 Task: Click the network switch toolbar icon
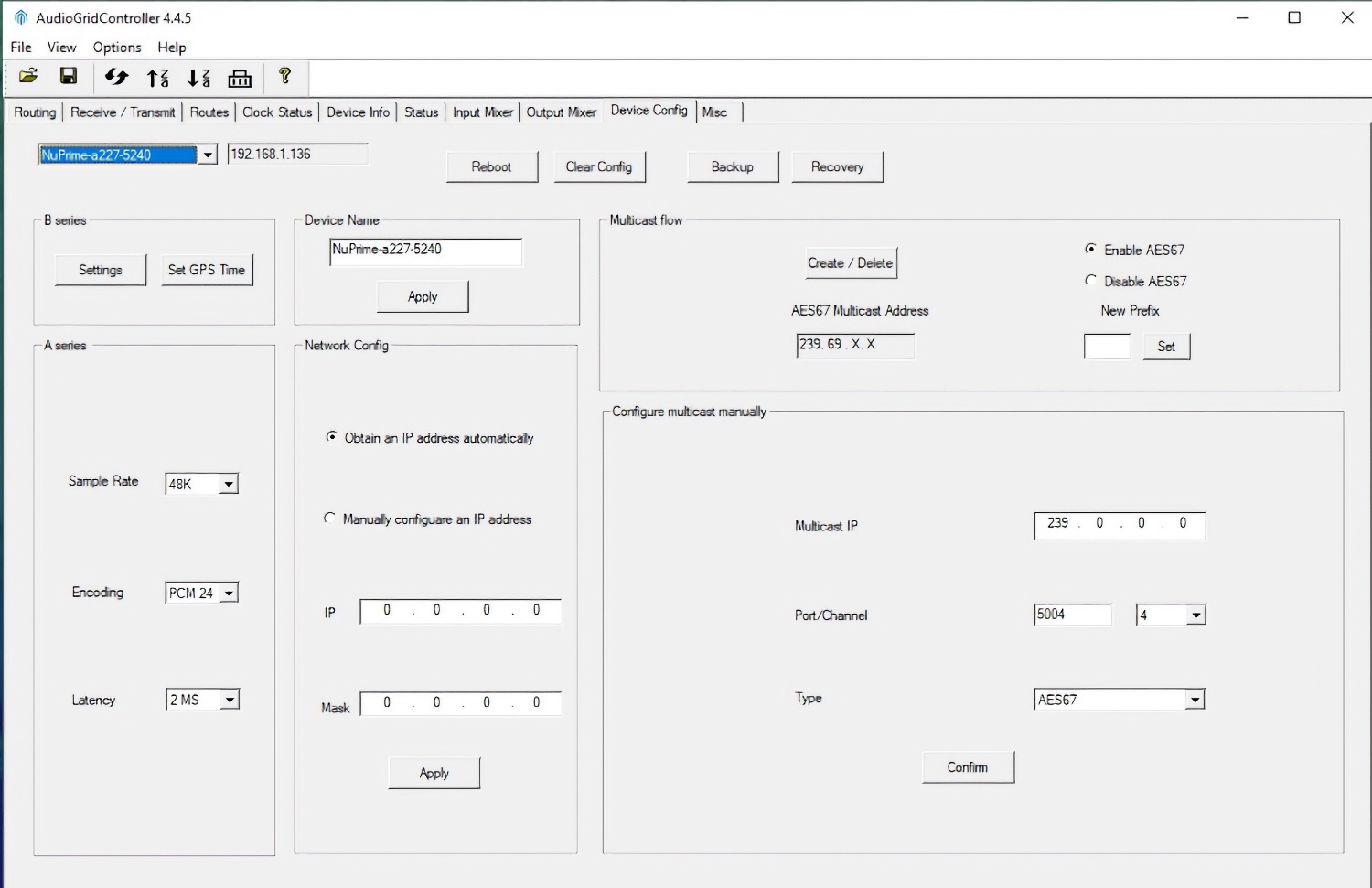point(240,78)
